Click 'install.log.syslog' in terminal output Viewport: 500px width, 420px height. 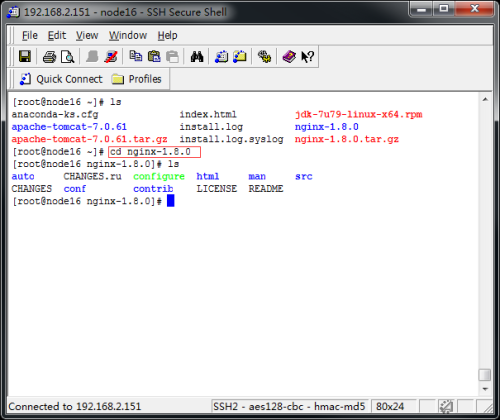[232, 139]
